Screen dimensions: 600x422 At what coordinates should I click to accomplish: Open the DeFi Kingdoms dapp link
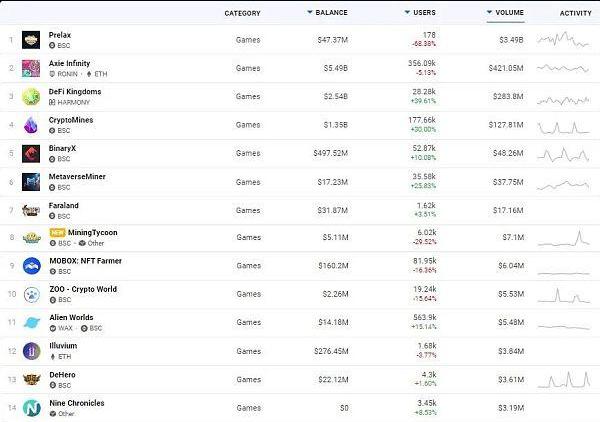75,91
